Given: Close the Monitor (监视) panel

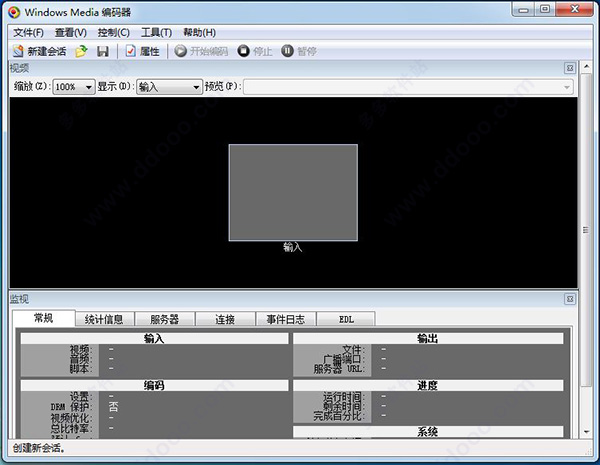Looking at the screenshot, I should (570, 299).
